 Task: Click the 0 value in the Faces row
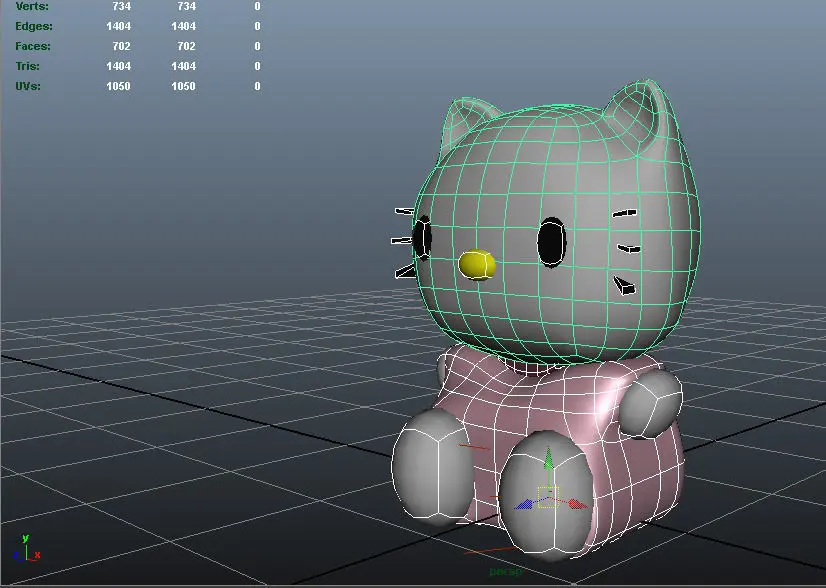pyautogui.click(x=257, y=46)
